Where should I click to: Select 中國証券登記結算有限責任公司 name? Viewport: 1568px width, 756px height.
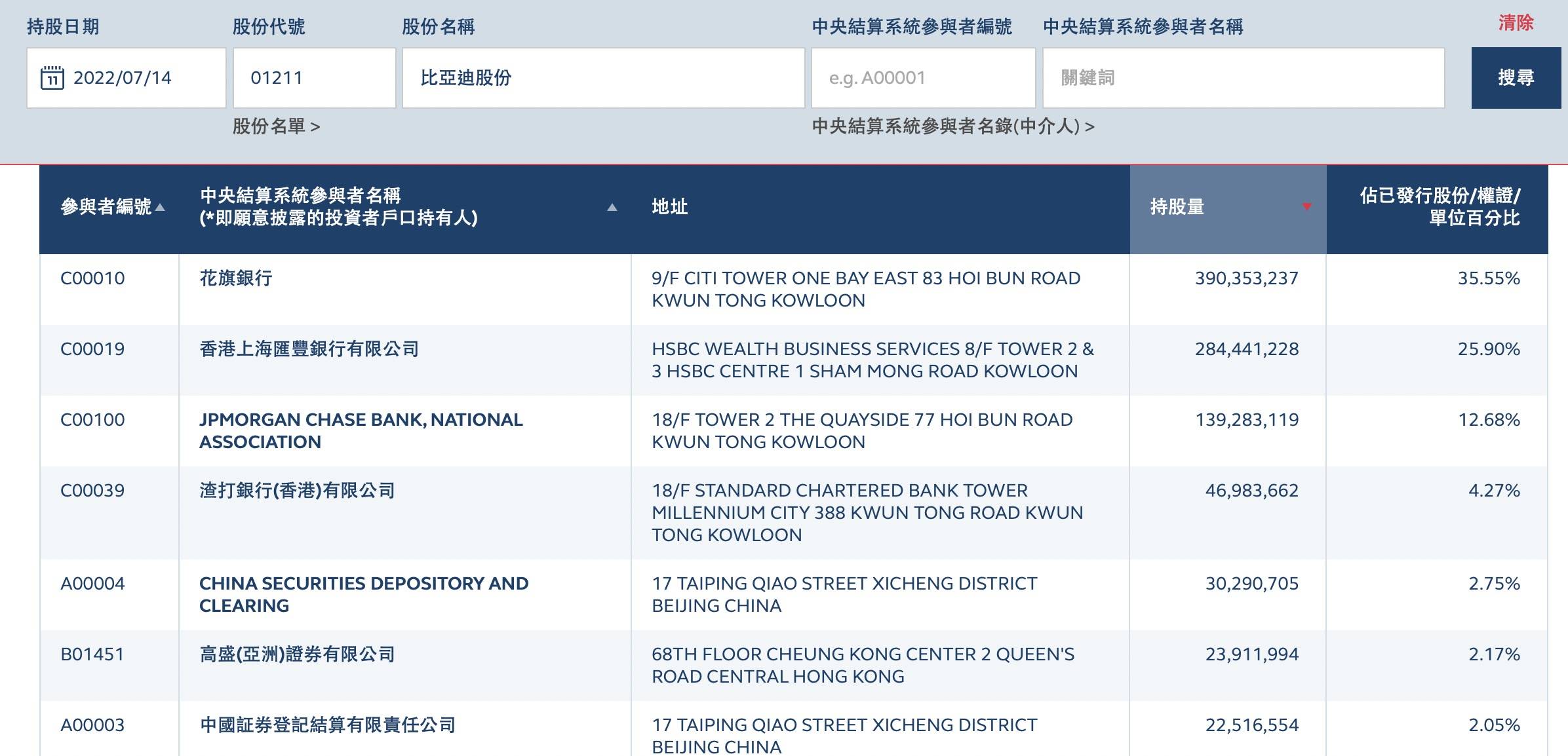point(328,725)
